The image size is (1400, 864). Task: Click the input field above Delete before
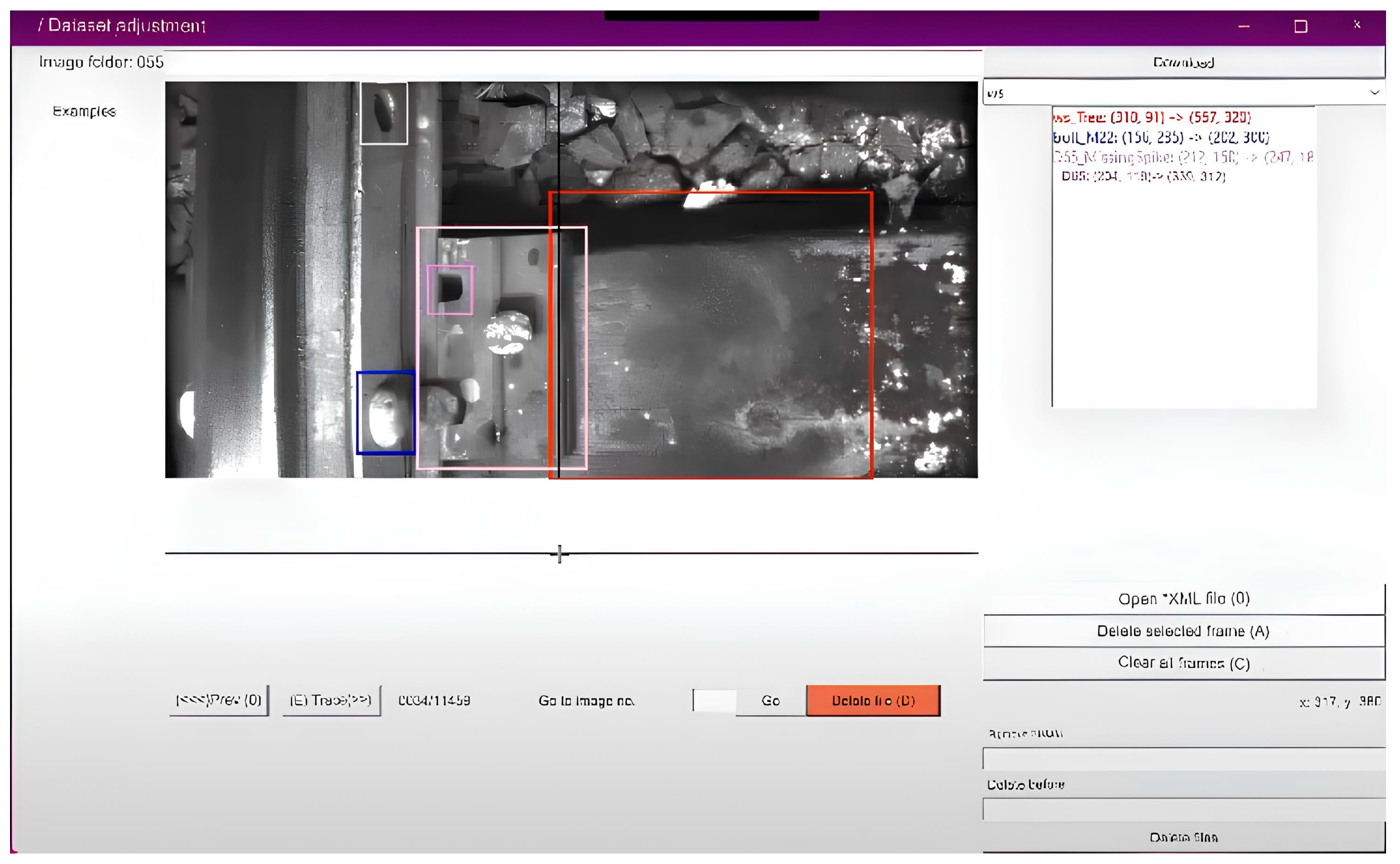(x=1183, y=758)
